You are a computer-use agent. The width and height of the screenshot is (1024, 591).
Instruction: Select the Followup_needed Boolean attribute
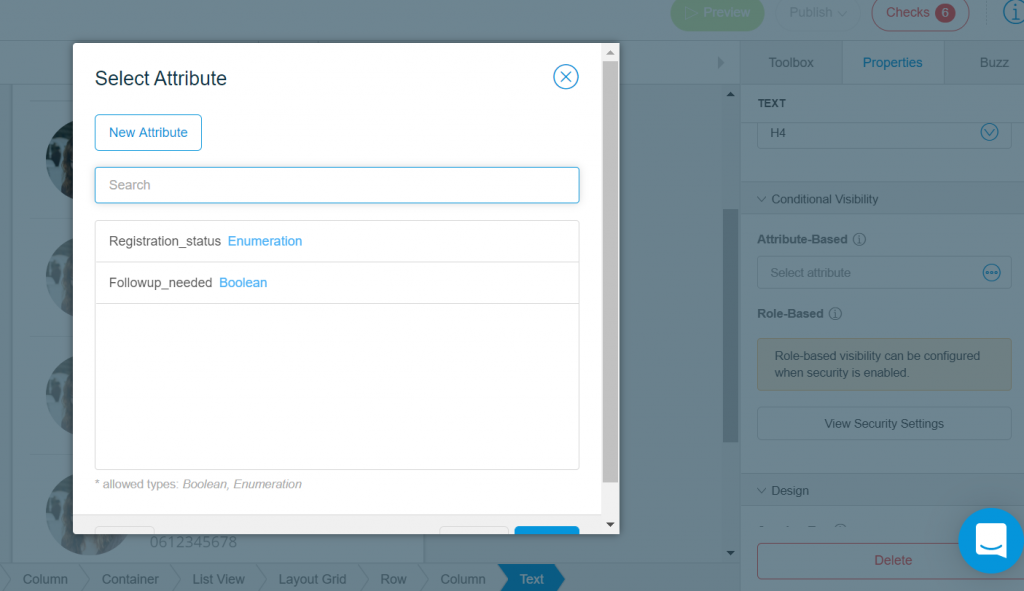coord(337,283)
